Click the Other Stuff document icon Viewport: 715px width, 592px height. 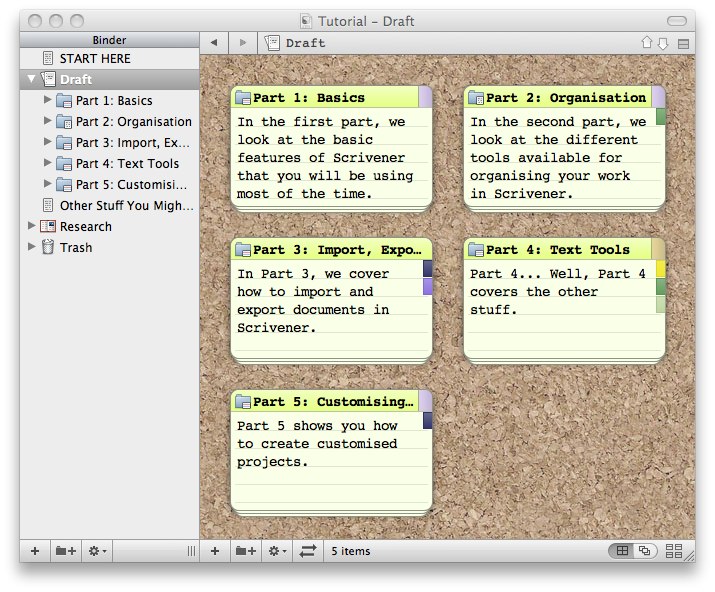48,205
